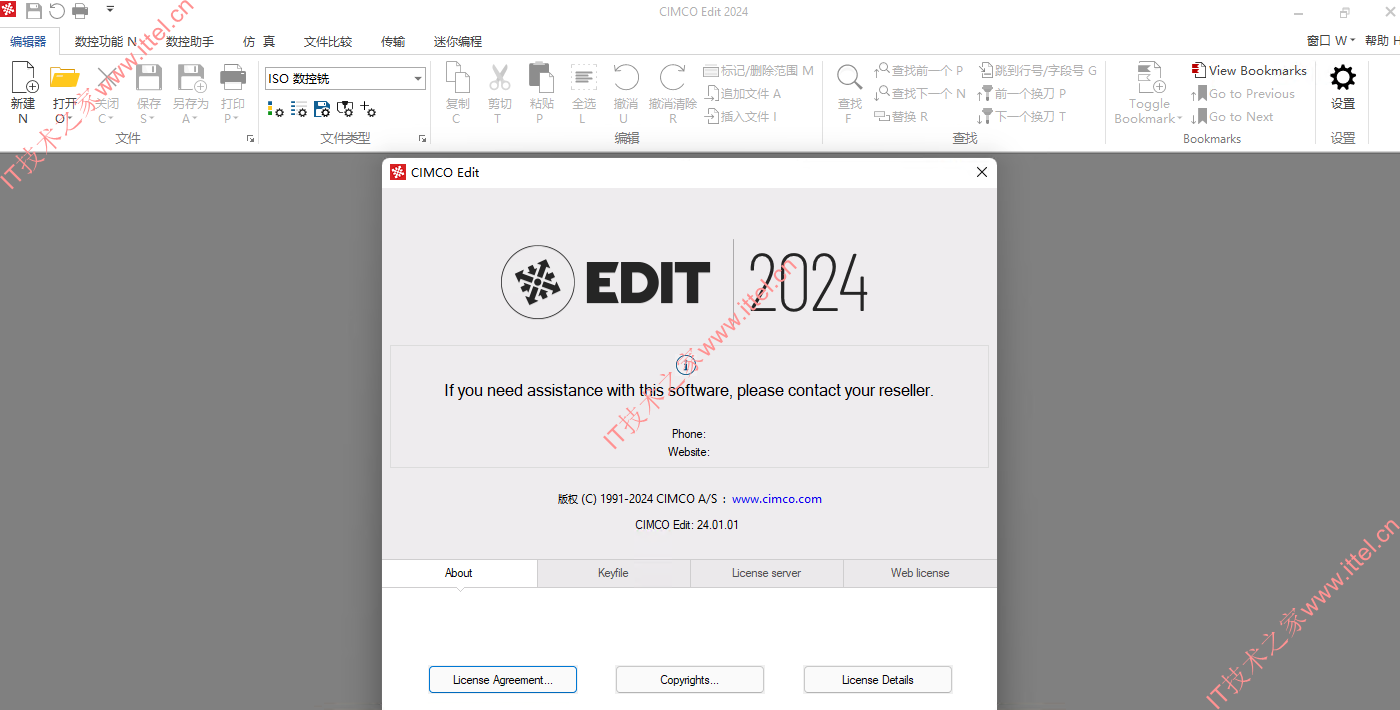Click 查找下一个 N in the ribbon
This screenshot has width=1400, height=710.
(x=920, y=94)
